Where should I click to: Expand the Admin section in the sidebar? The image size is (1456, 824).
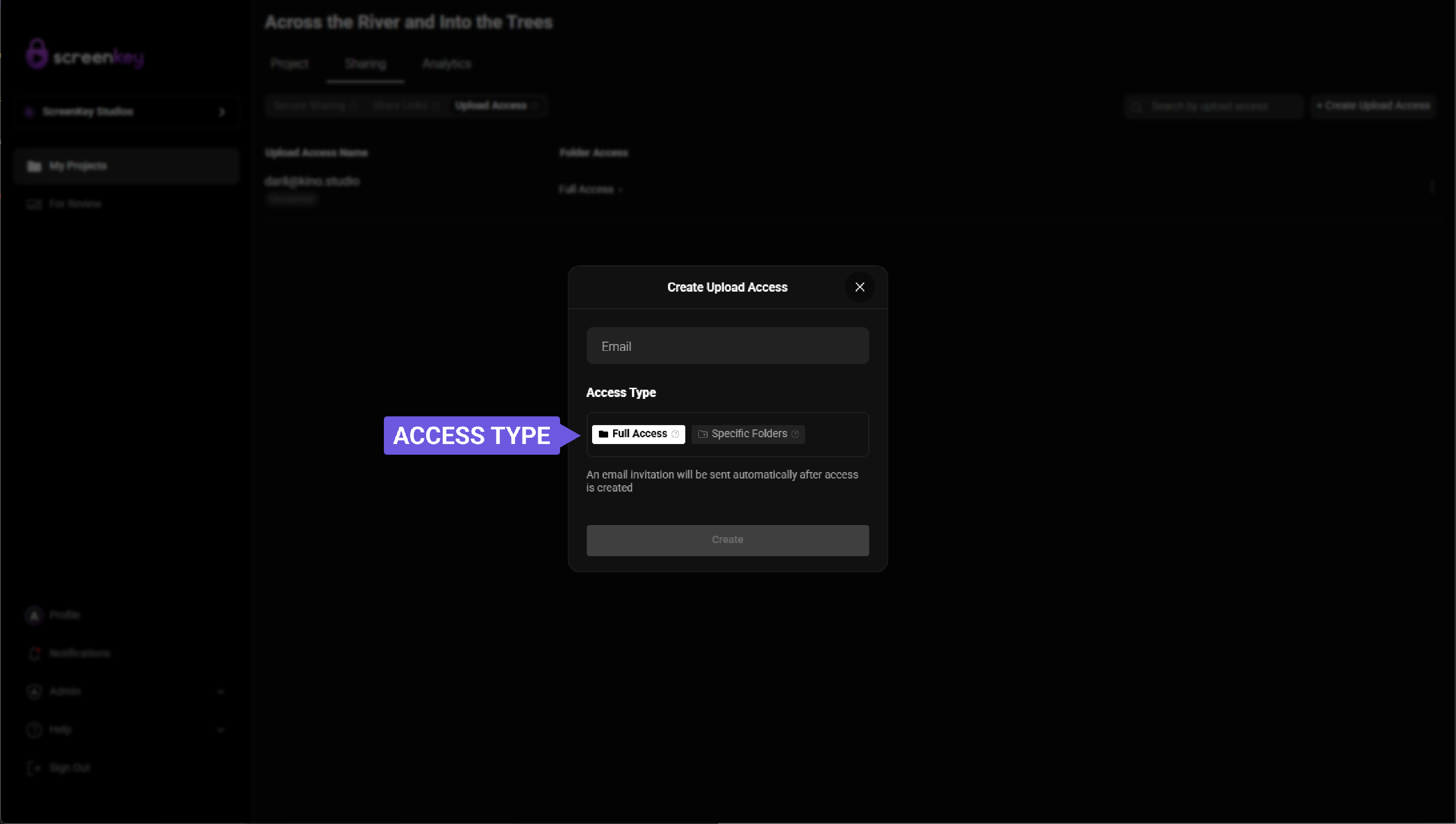pos(126,691)
